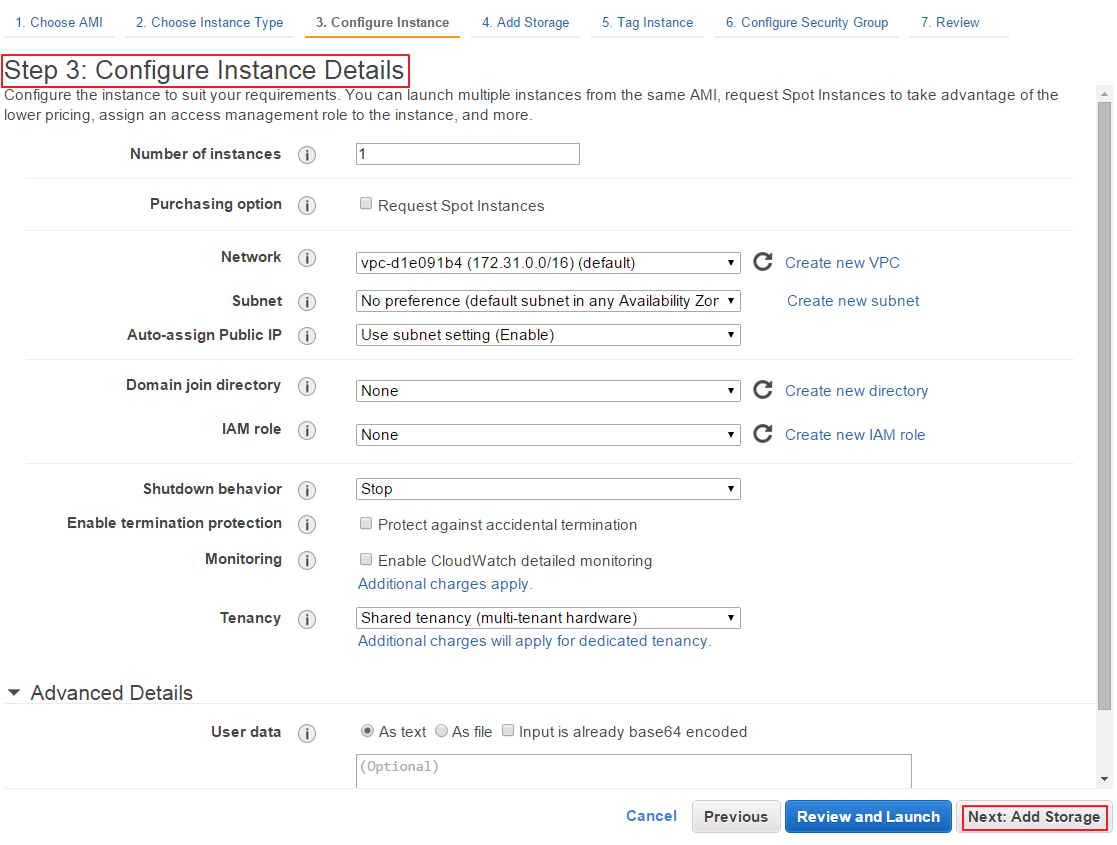Open the Subnet info tooltip icon

[307, 301]
